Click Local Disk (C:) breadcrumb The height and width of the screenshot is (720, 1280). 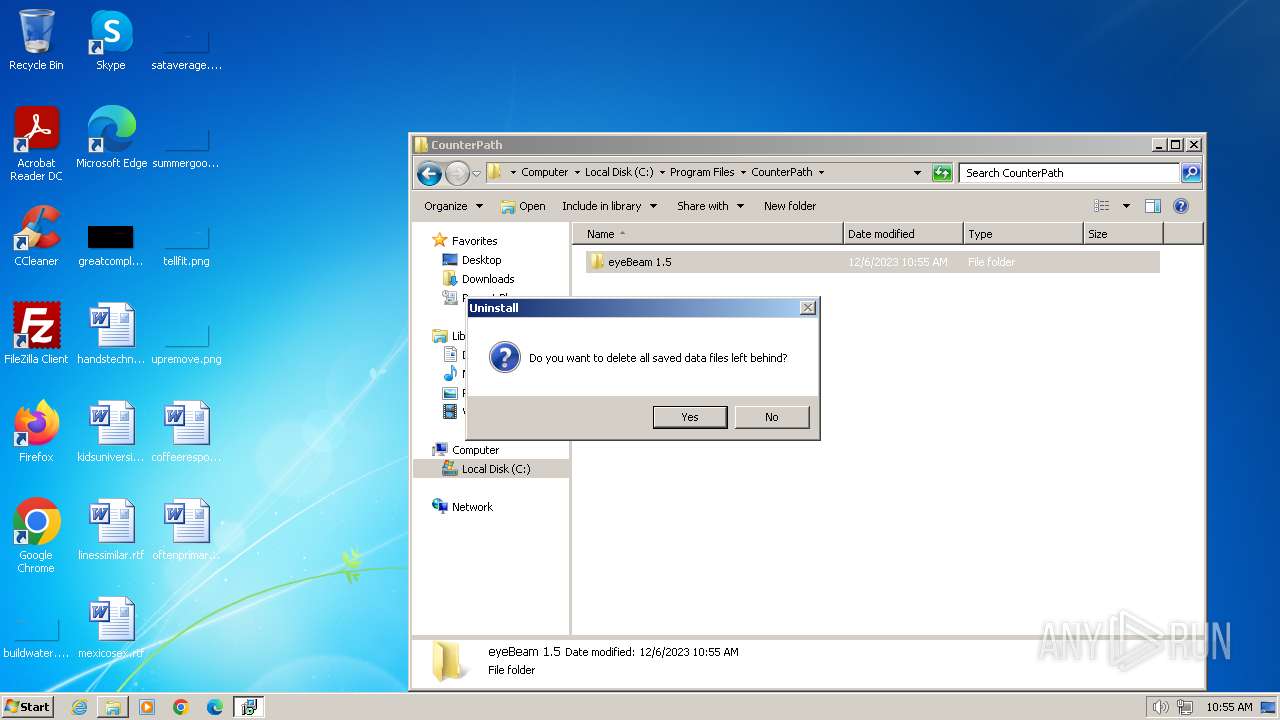619,172
